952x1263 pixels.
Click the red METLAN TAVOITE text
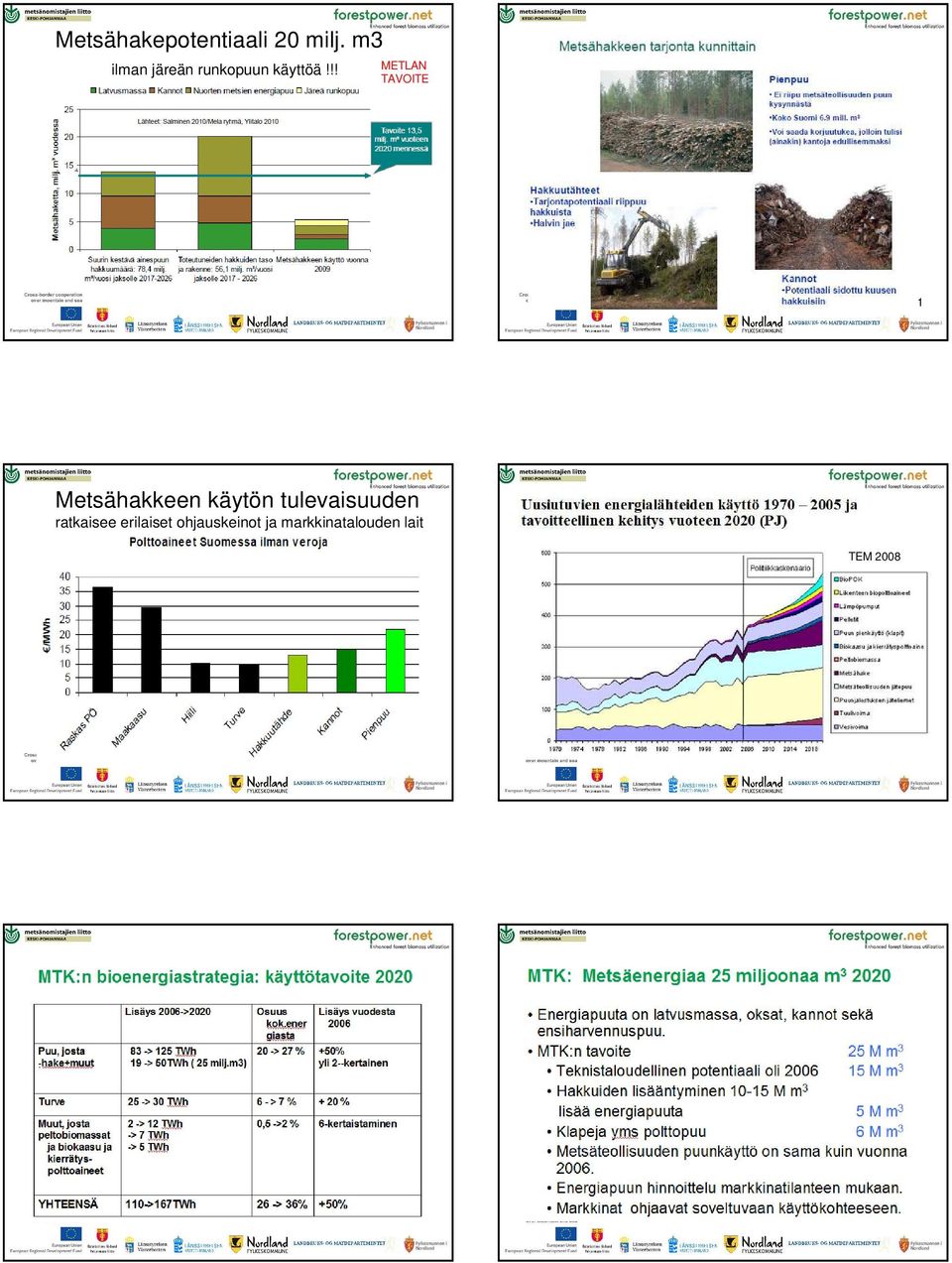[x=405, y=72]
